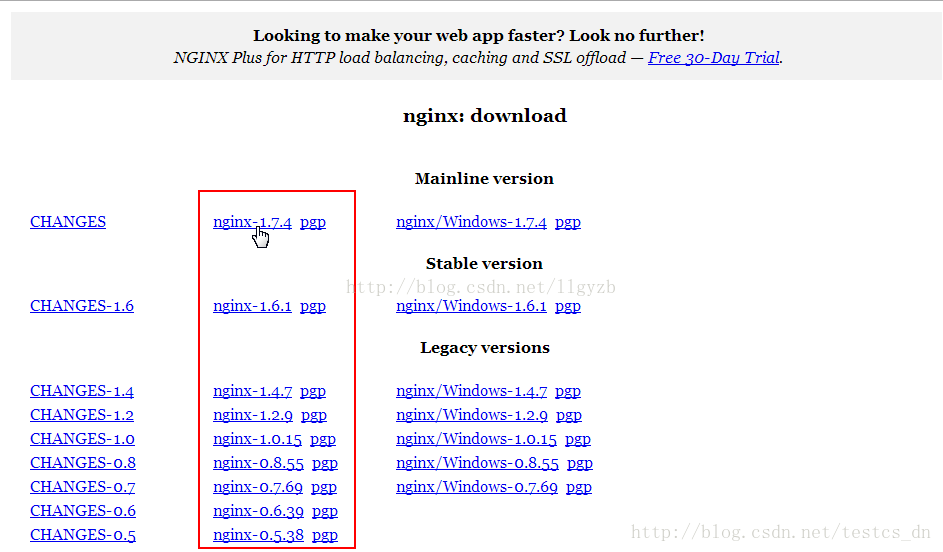Screen dimensions: 943x552
Task: Open pgp signature for nginx/Windows-0.8.55
Action: click(x=580, y=464)
